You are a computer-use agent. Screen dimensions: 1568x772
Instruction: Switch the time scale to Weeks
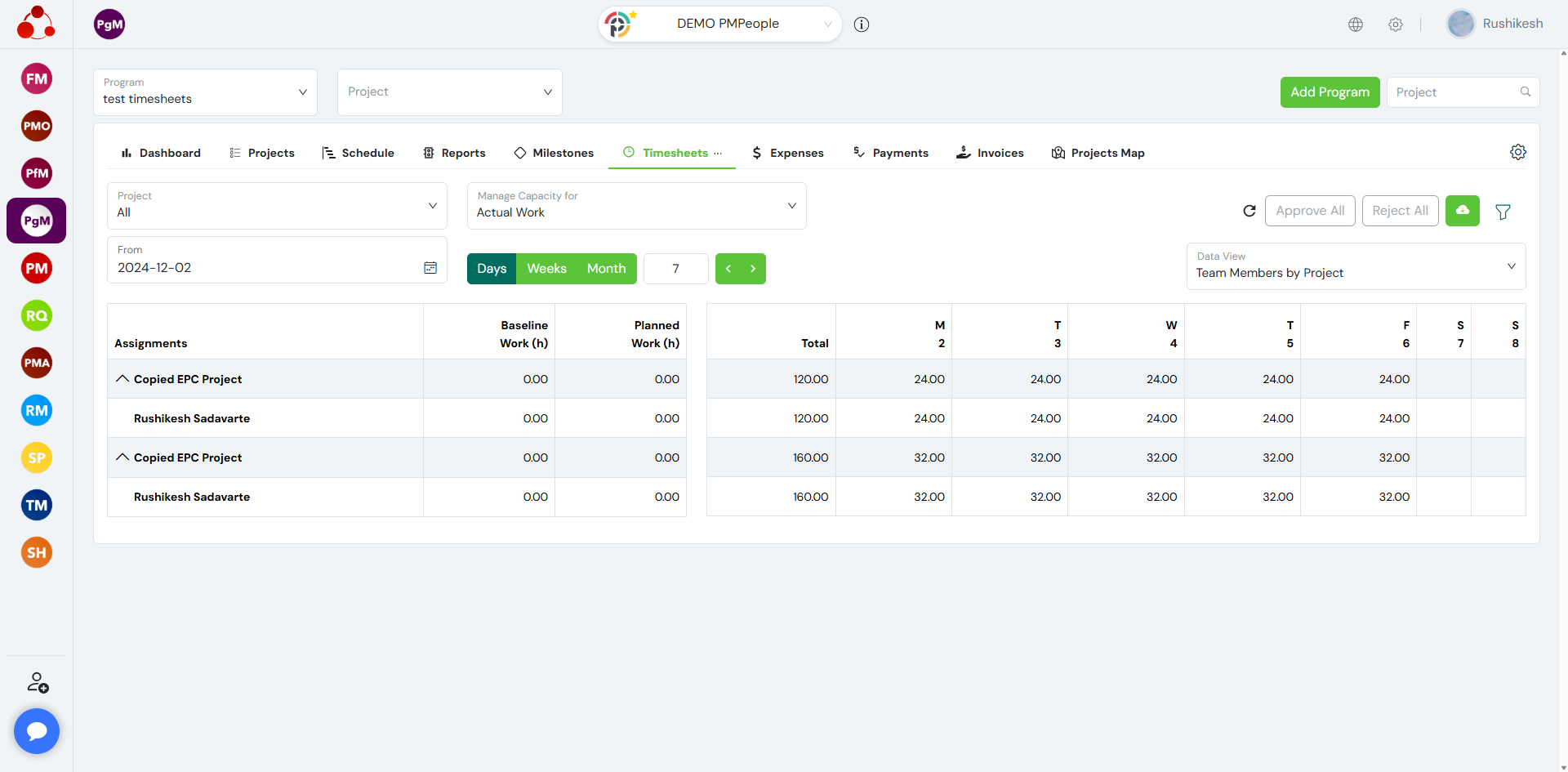click(x=546, y=269)
